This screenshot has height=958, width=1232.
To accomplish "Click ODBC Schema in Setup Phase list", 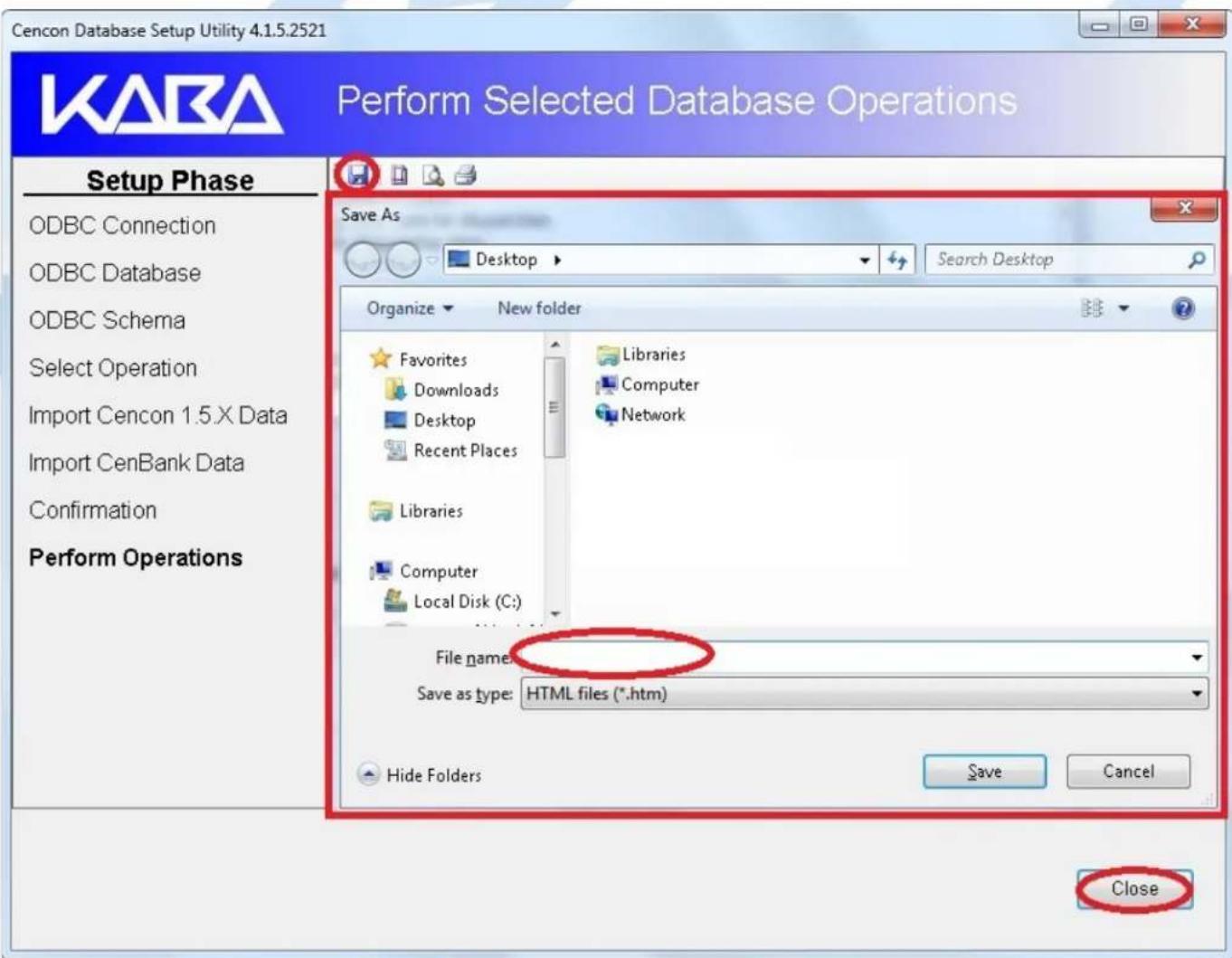I will click(x=107, y=320).
